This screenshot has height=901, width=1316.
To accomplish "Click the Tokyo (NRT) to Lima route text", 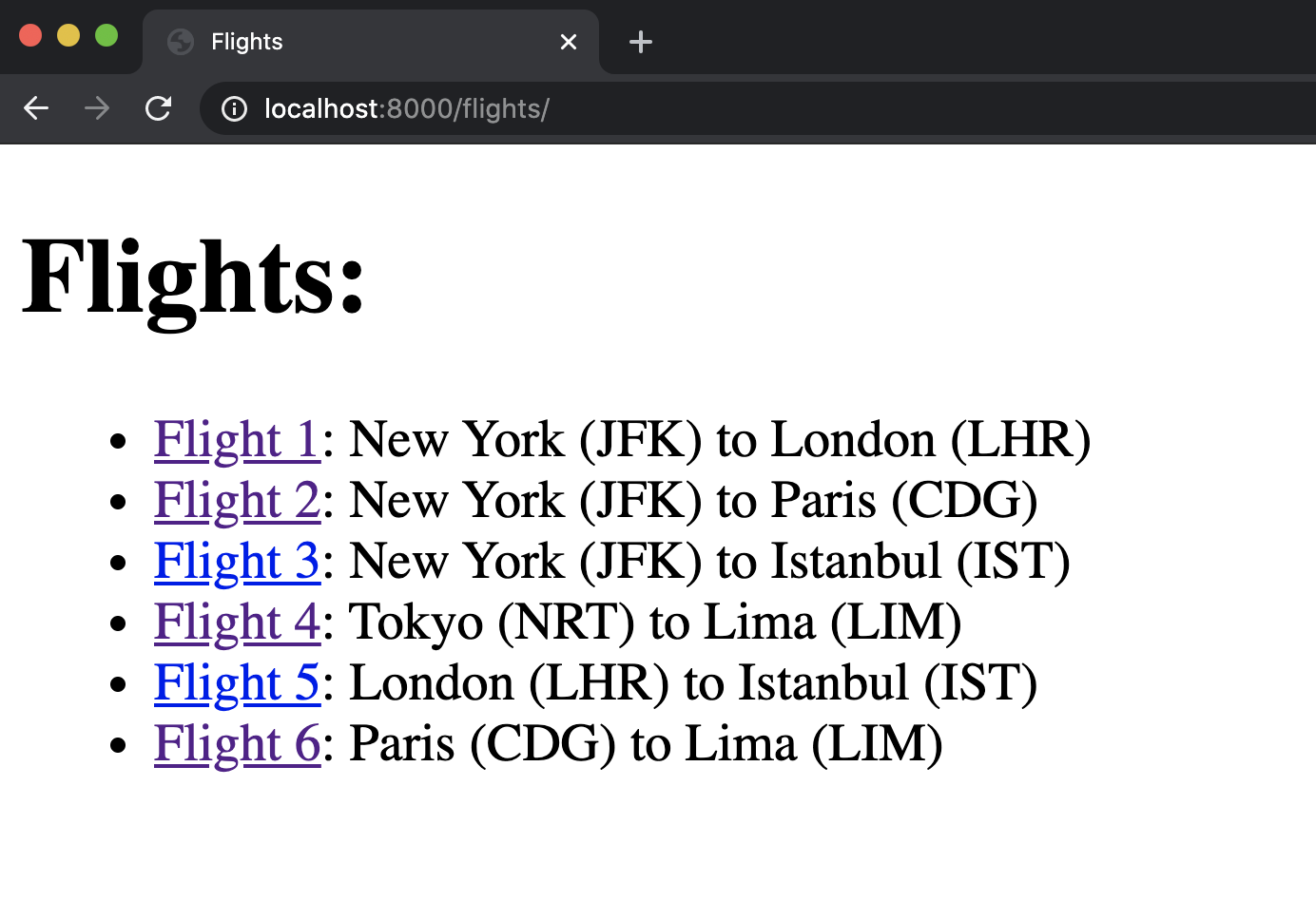I will click(655, 623).
